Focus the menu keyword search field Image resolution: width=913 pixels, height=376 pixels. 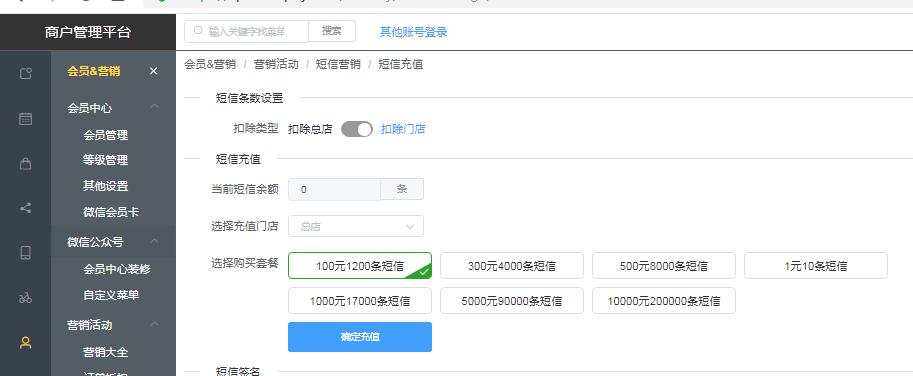[246, 31]
